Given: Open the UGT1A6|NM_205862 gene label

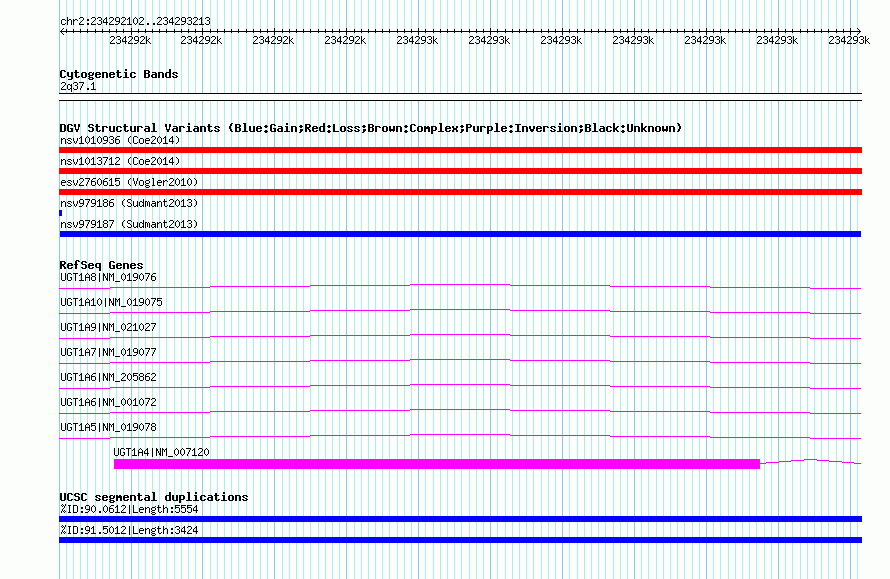Looking at the screenshot, I should coord(108,377).
